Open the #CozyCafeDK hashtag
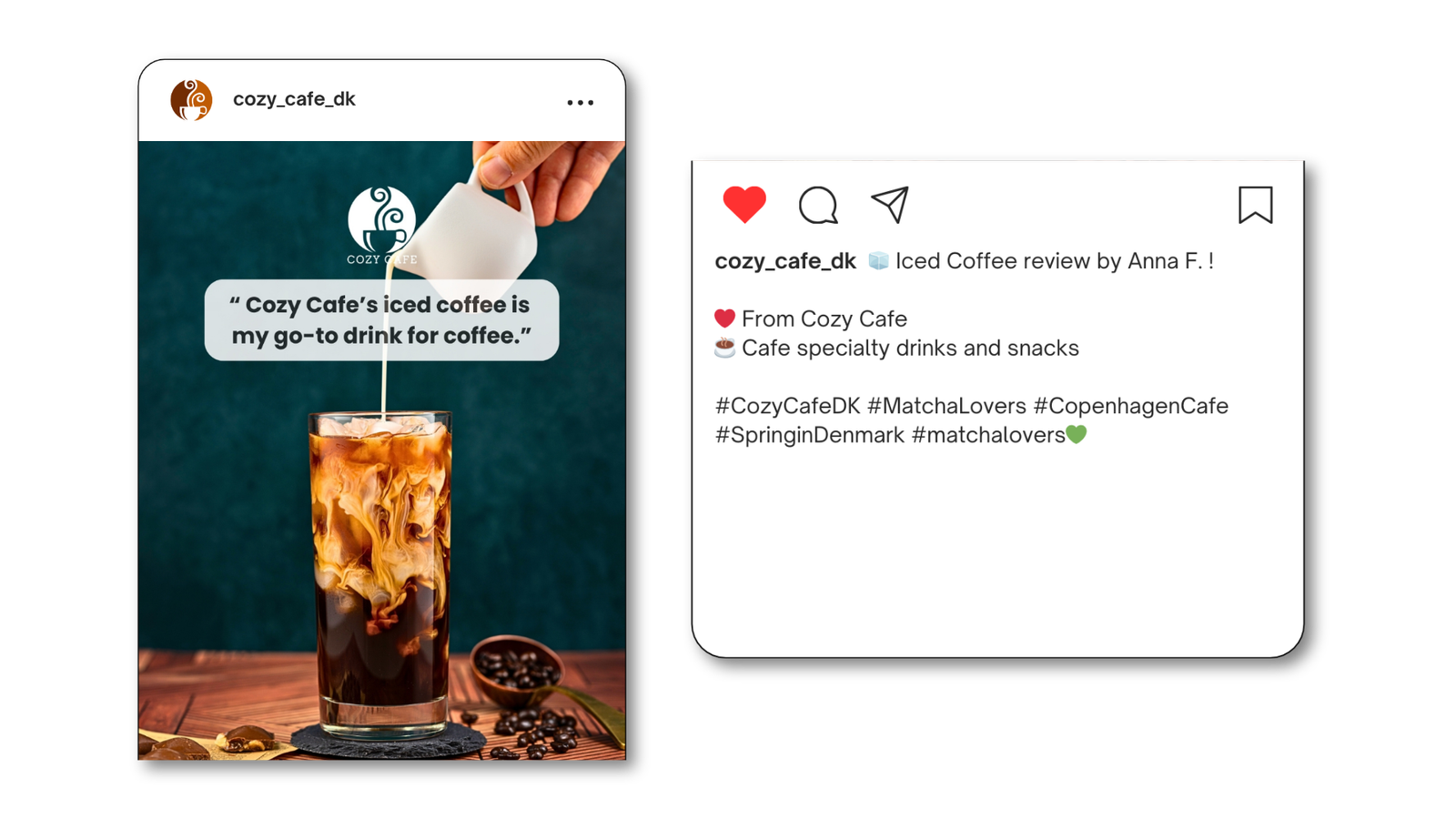The height and width of the screenshot is (819, 1456). pyautogui.click(x=787, y=406)
